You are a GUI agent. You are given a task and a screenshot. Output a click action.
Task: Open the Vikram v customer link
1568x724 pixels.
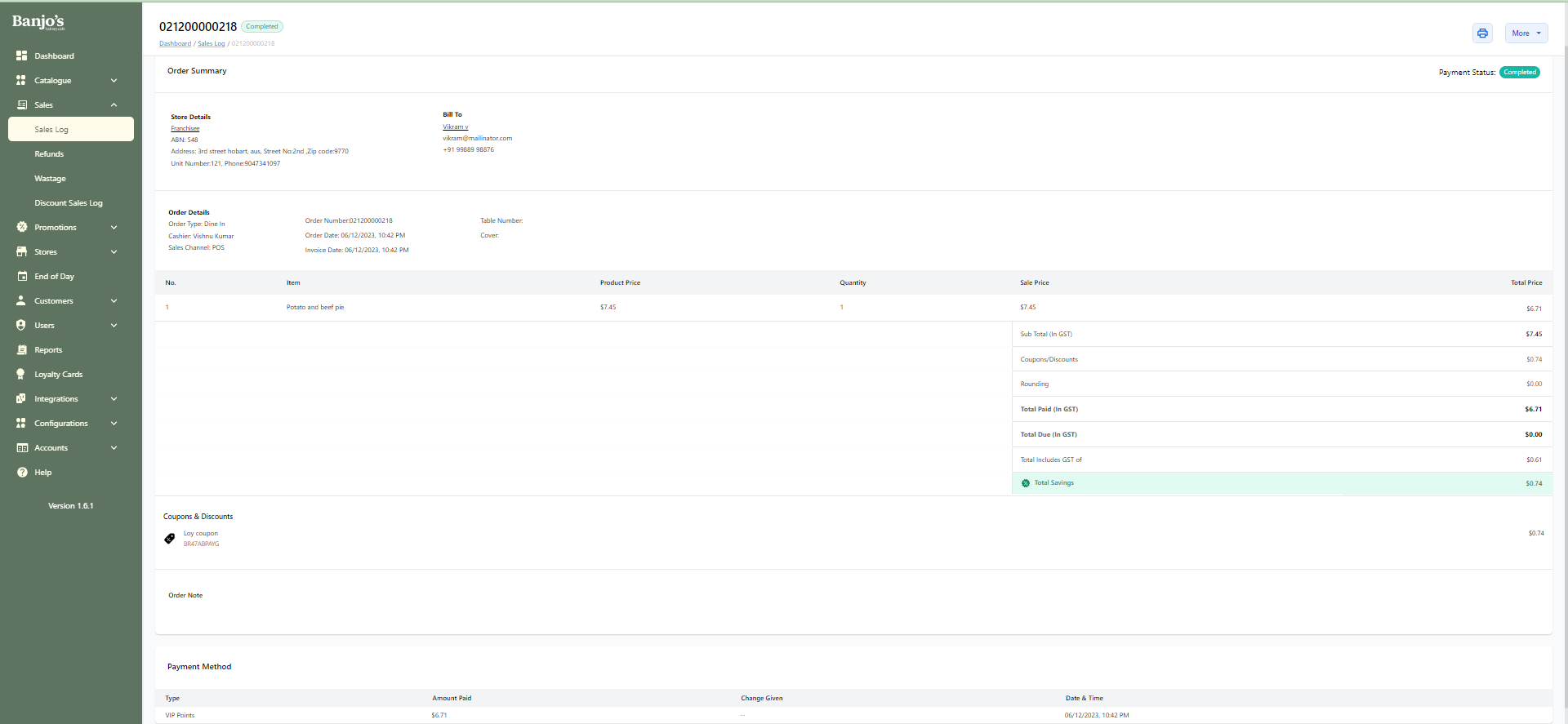455,127
